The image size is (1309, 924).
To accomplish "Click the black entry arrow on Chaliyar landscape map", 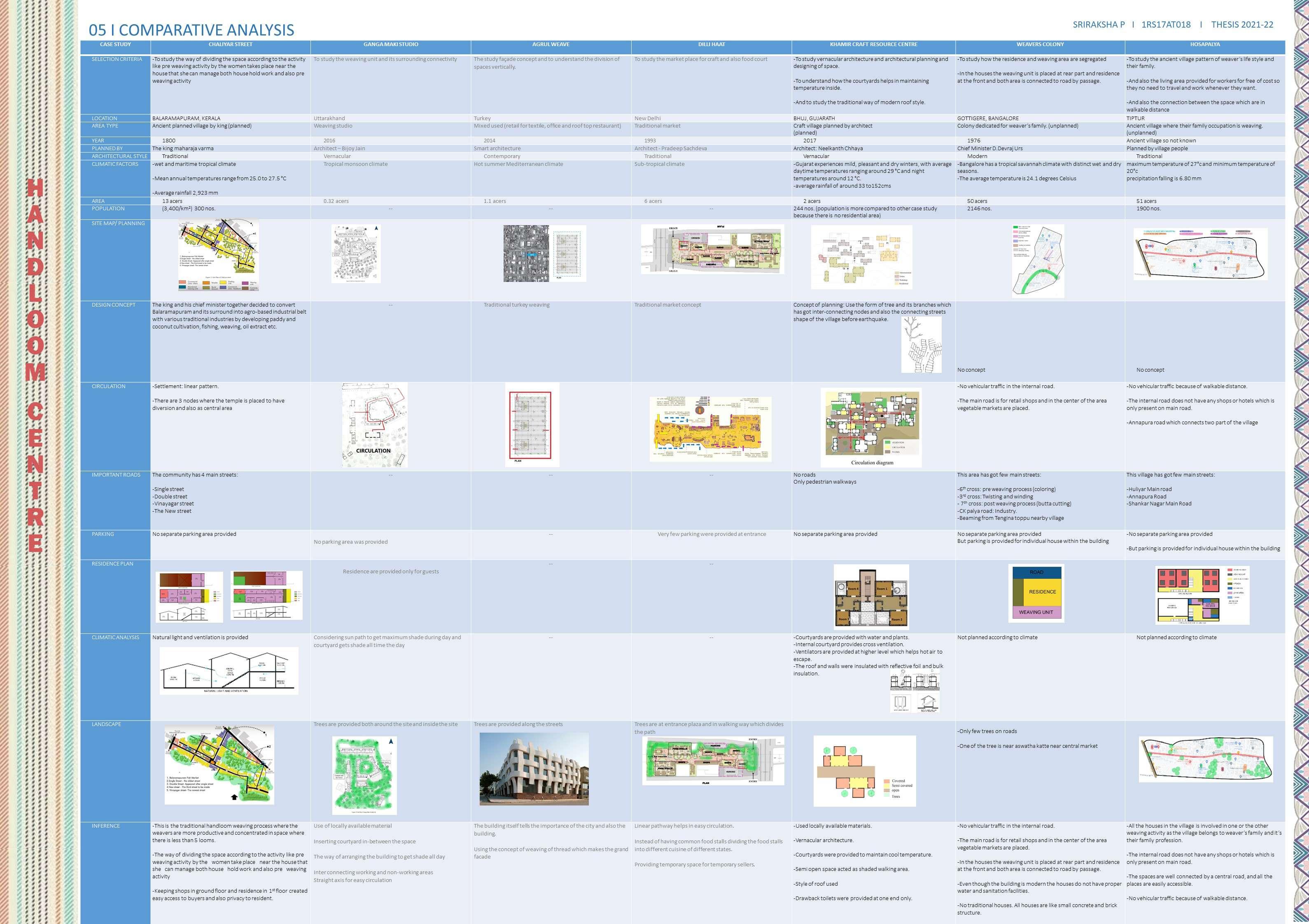I will click(x=234, y=797).
